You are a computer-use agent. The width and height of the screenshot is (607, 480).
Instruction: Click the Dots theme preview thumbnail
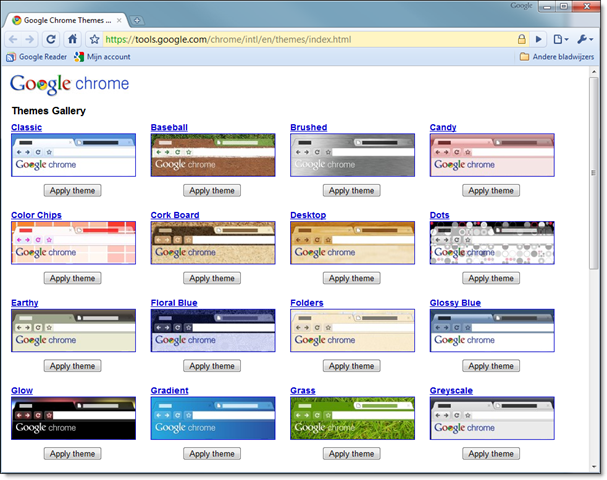click(x=492, y=243)
